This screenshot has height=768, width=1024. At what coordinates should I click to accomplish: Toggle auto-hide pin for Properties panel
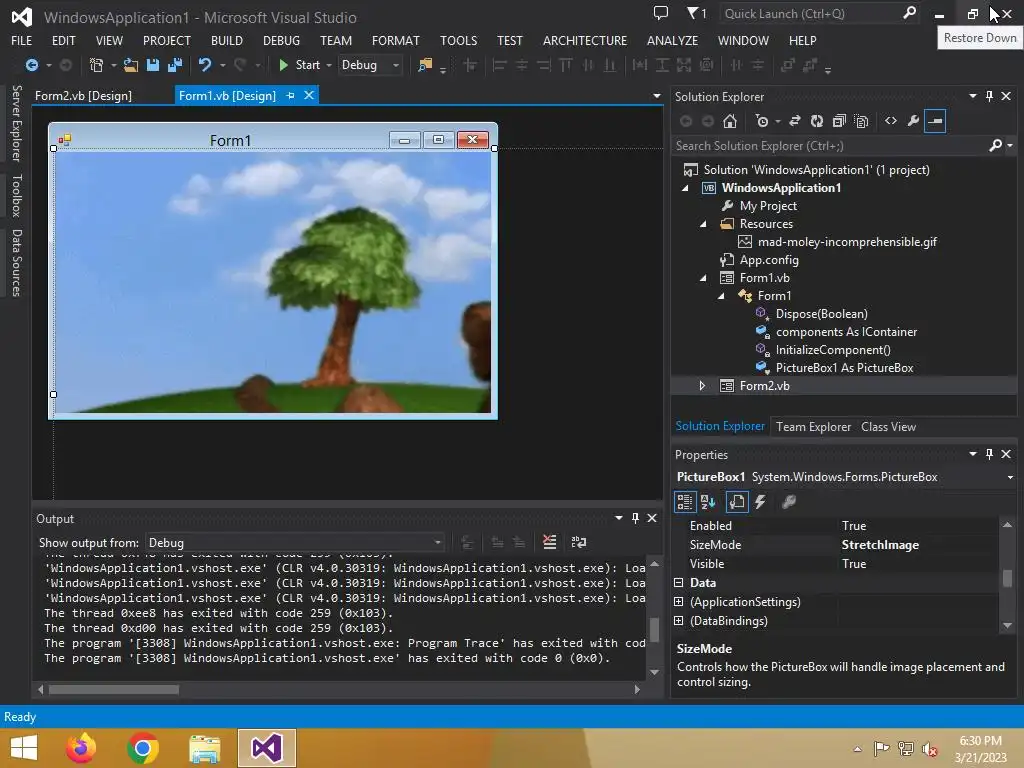pyautogui.click(x=989, y=454)
